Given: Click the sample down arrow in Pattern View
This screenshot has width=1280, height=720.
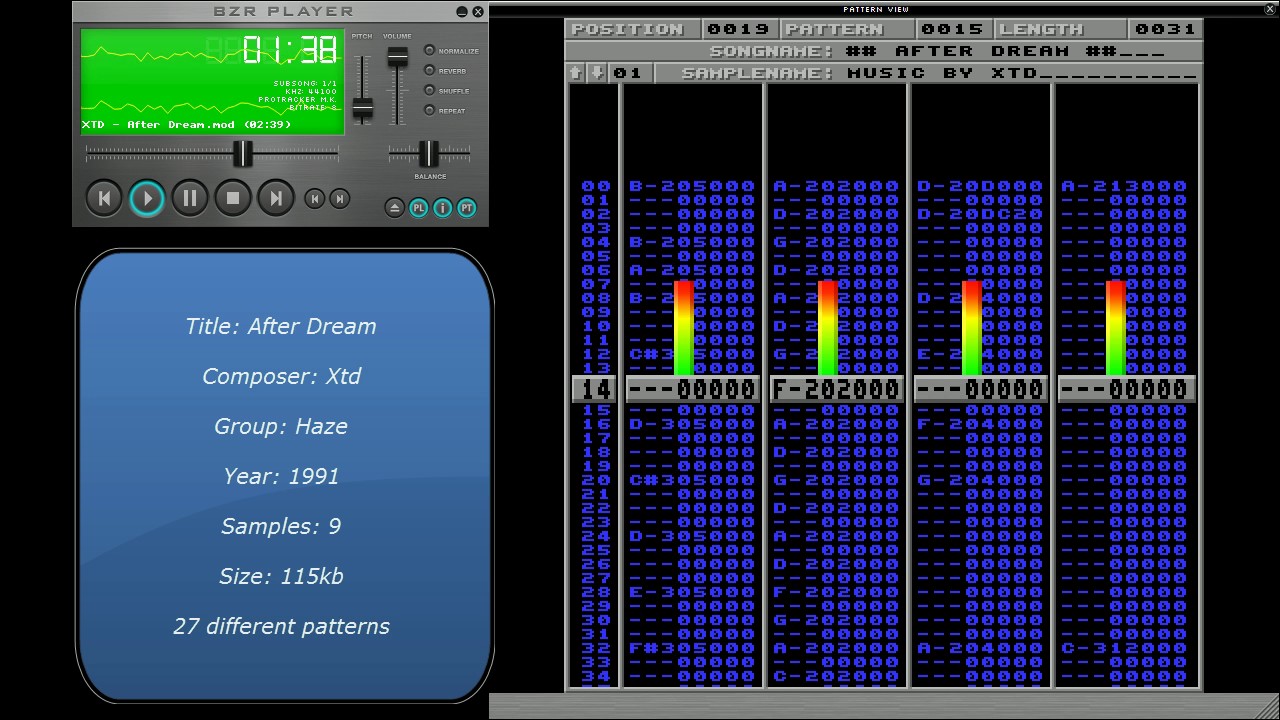Looking at the screenshot, I should click(596, 73).
